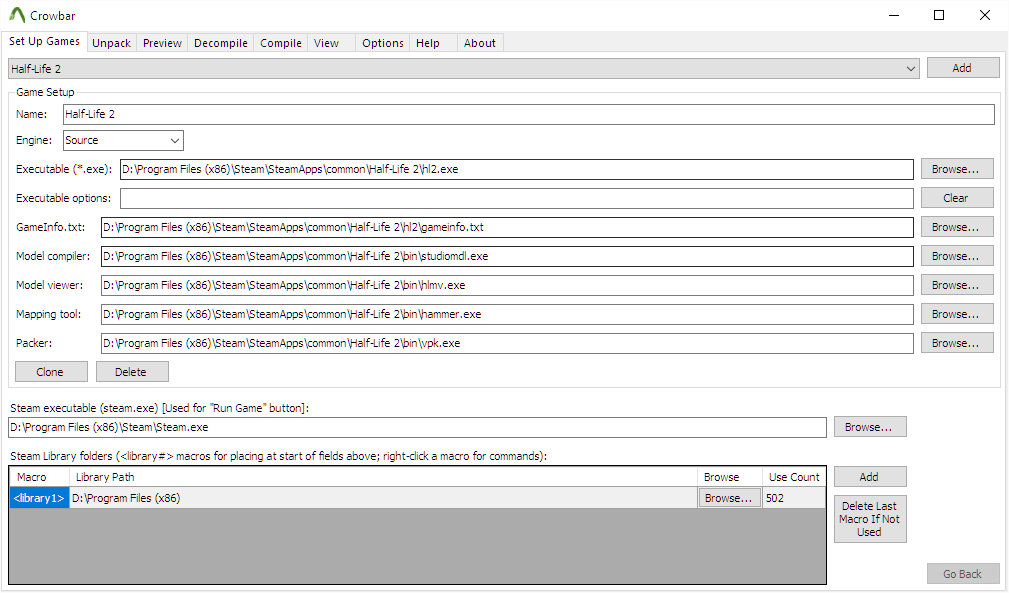Edit the game Name field
Screen dimensions: 1009x593
click(529, 114)
